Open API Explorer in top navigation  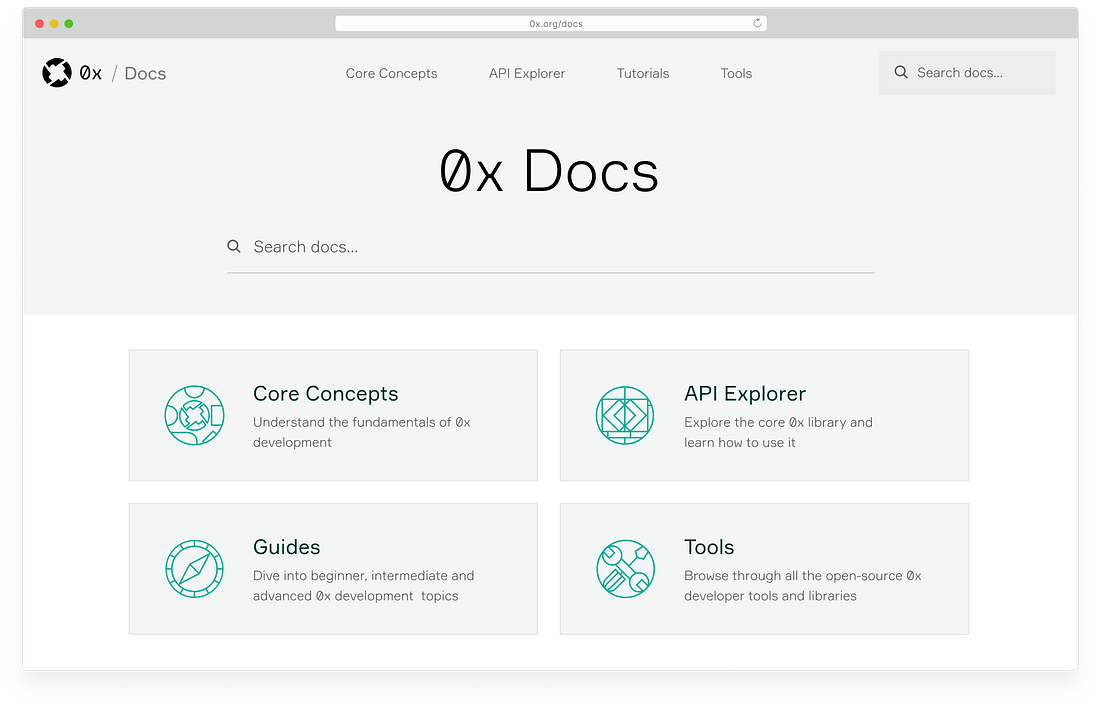[527, 74]
